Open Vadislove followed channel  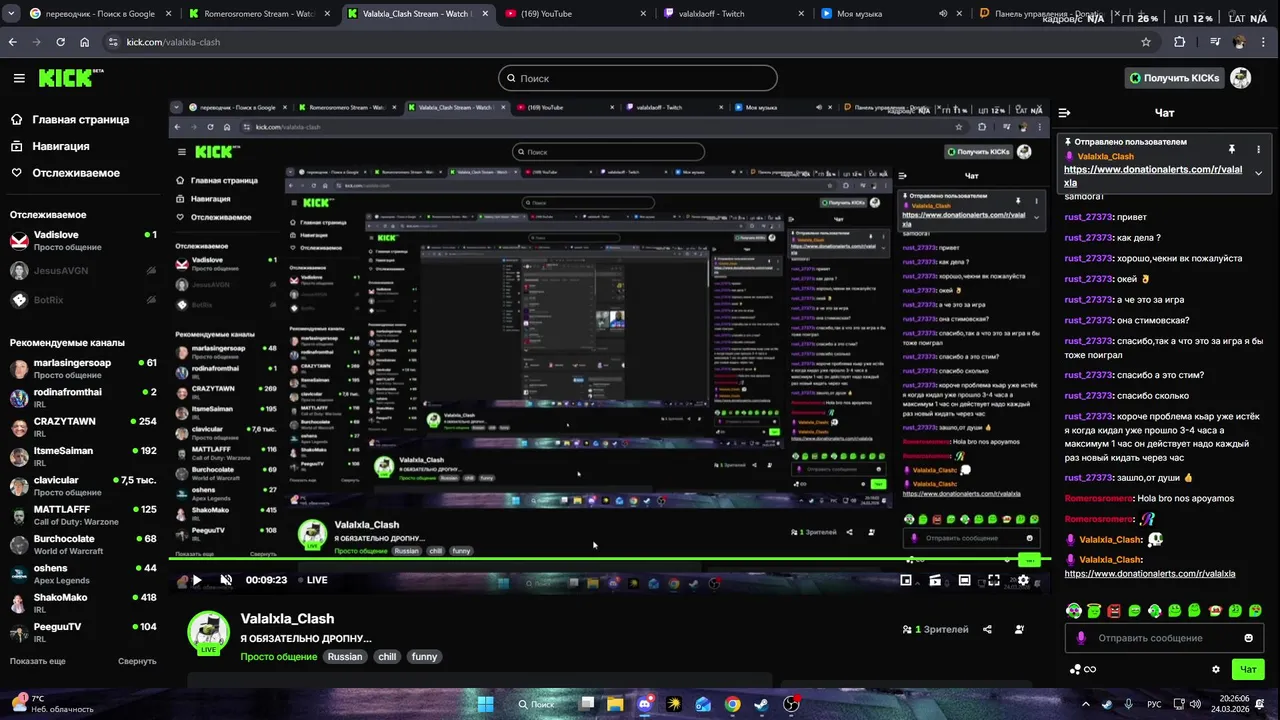(x=83, y=240)
